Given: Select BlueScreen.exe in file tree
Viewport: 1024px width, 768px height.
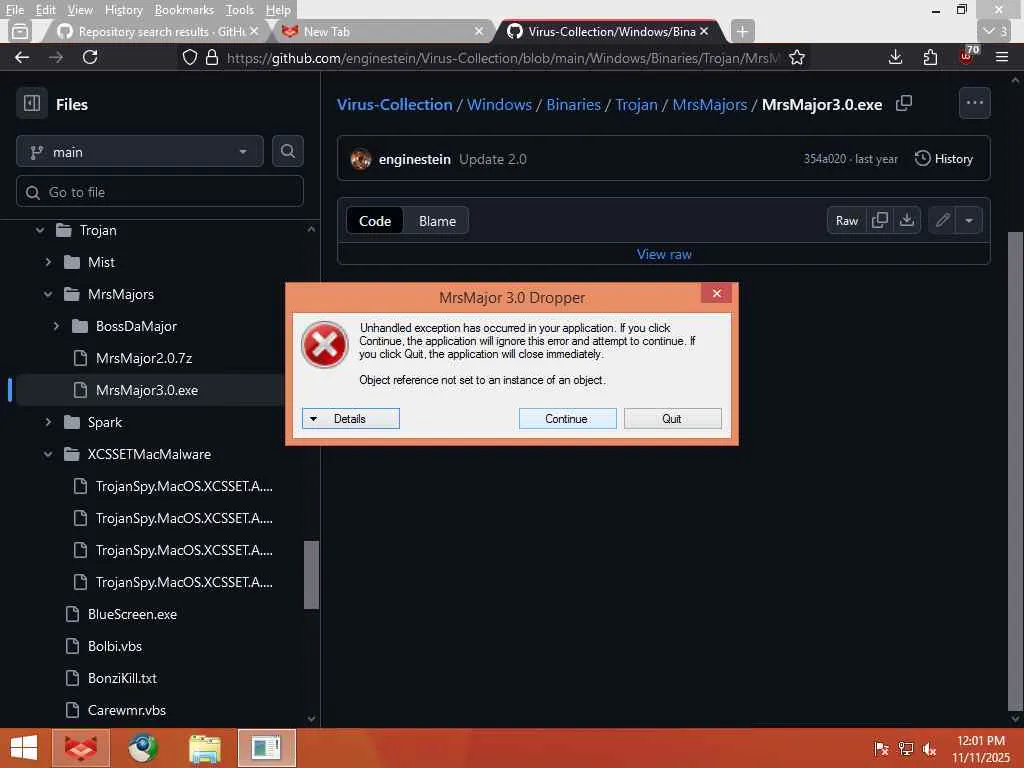Looking at the screenshot, I should coord(133,614).
